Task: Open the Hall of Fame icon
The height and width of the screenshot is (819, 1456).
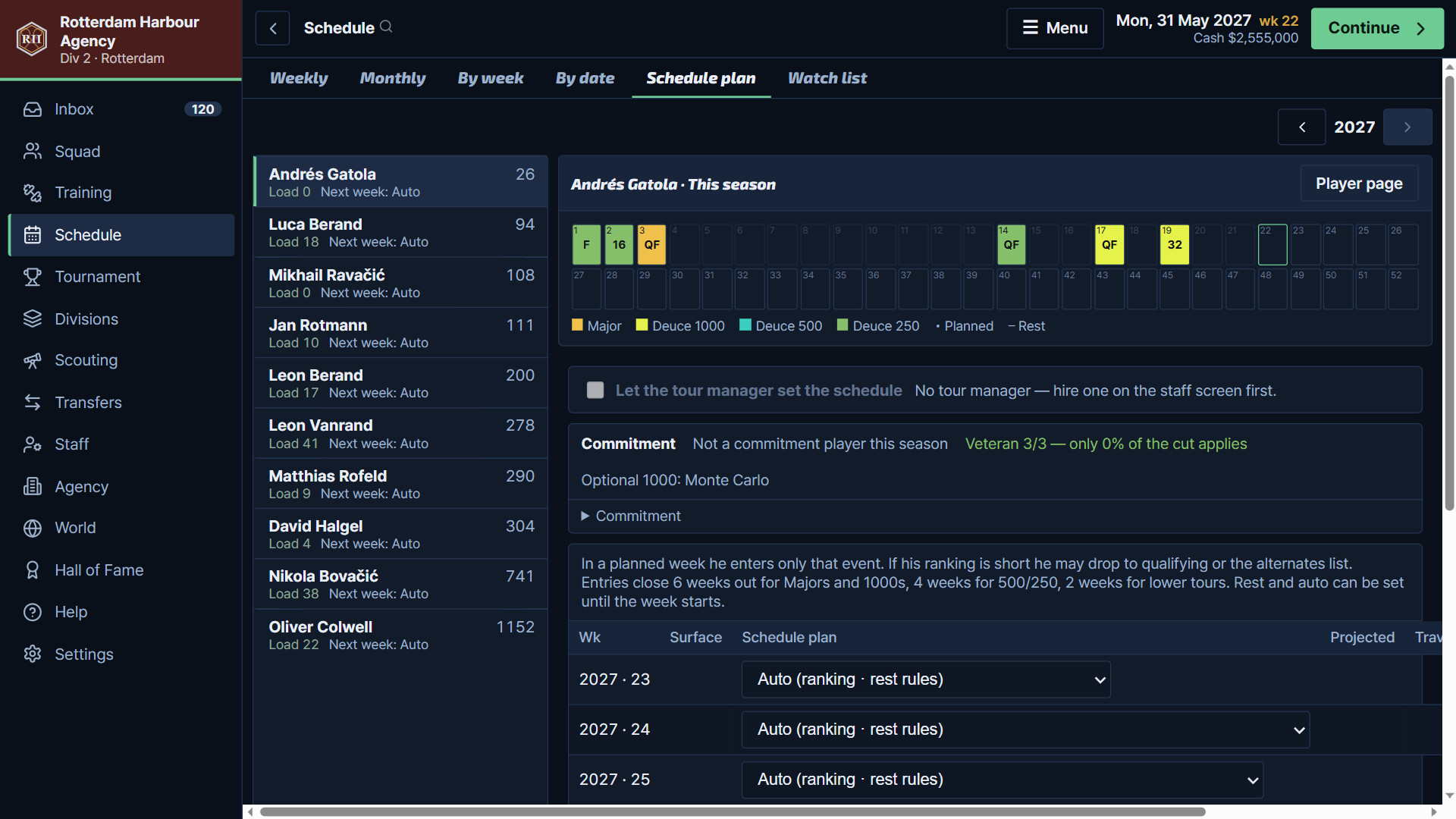Action: (x=33, y=570)
